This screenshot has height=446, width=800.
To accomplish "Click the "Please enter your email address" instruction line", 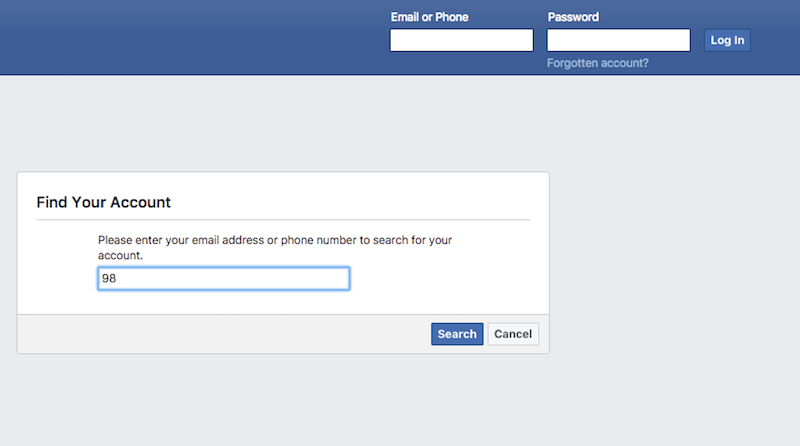I will point(277,240).
